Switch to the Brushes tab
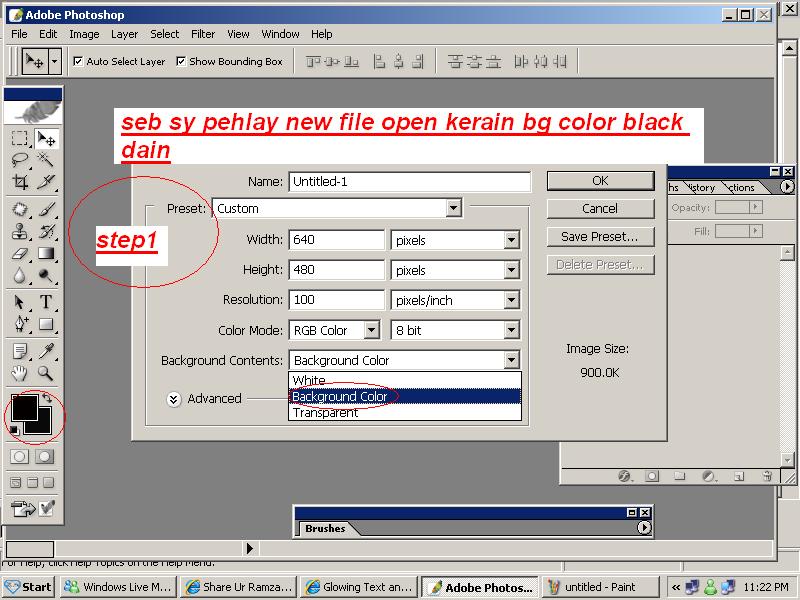Screen dimensions: 800x600 pyautogui.click(x=325, y=529)
